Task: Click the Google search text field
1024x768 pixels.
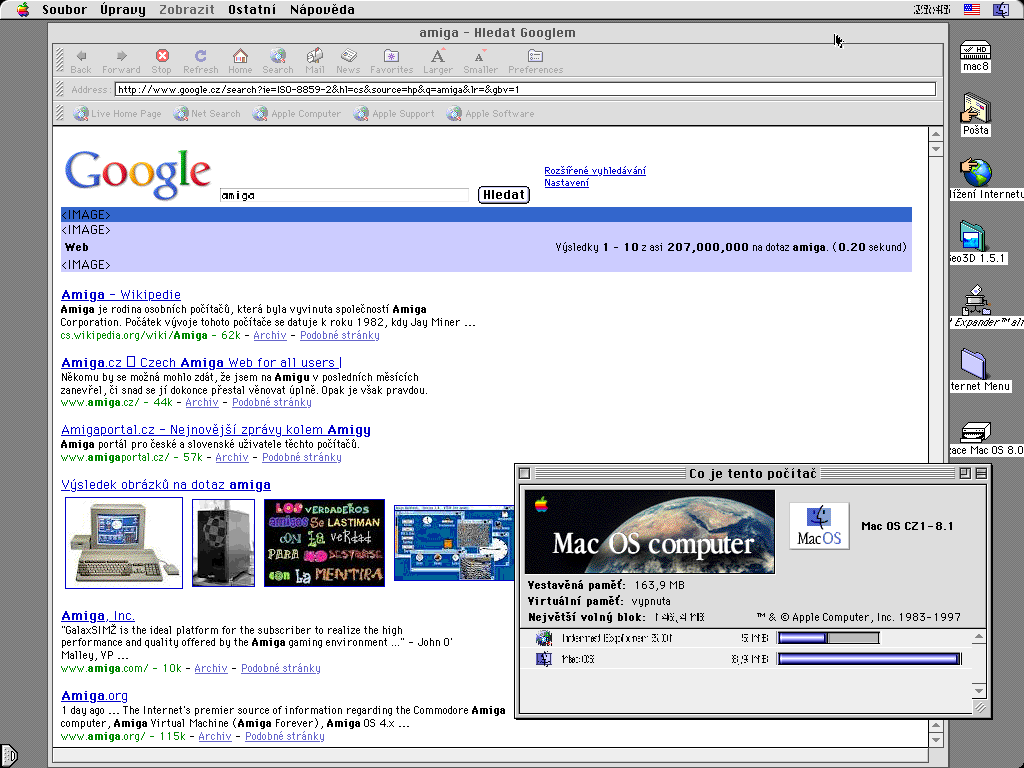Action: [344, 195]
